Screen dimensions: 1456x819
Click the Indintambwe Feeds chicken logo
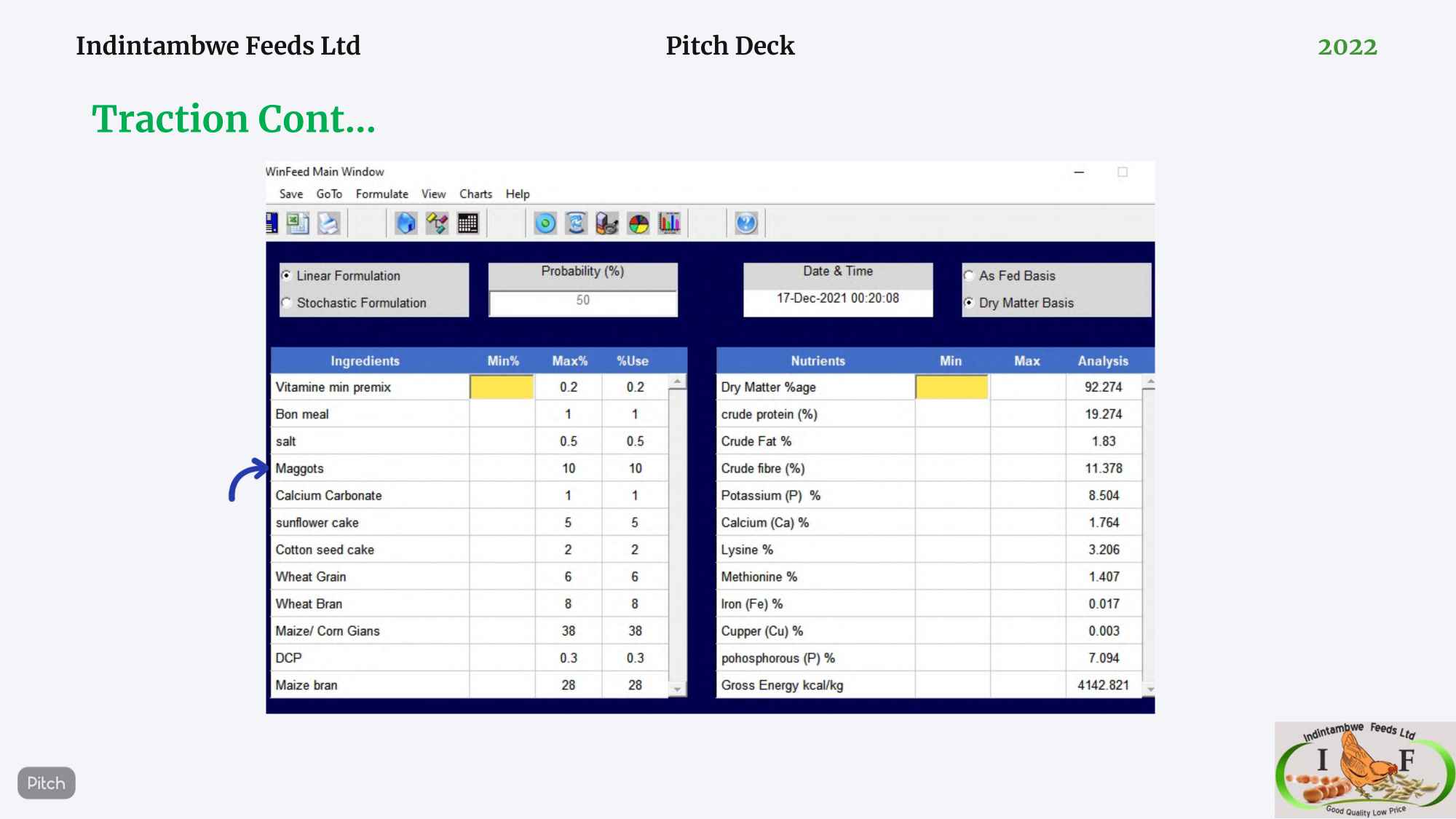1365,770
